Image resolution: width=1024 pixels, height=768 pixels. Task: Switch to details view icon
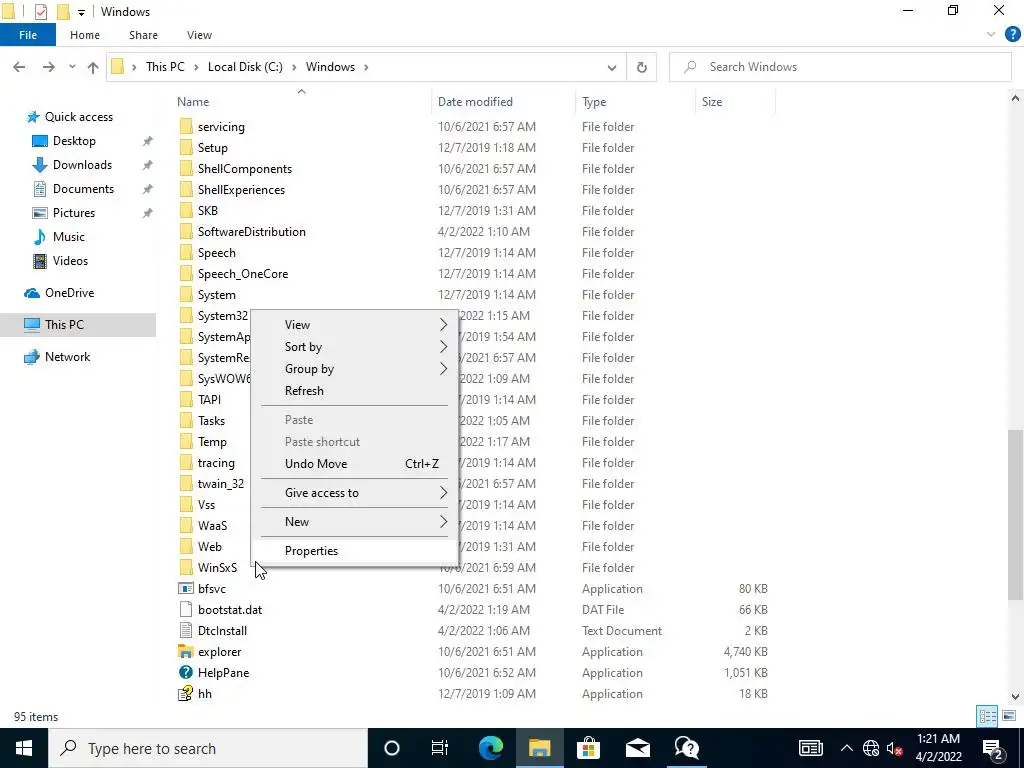click(x=987, y=716)
